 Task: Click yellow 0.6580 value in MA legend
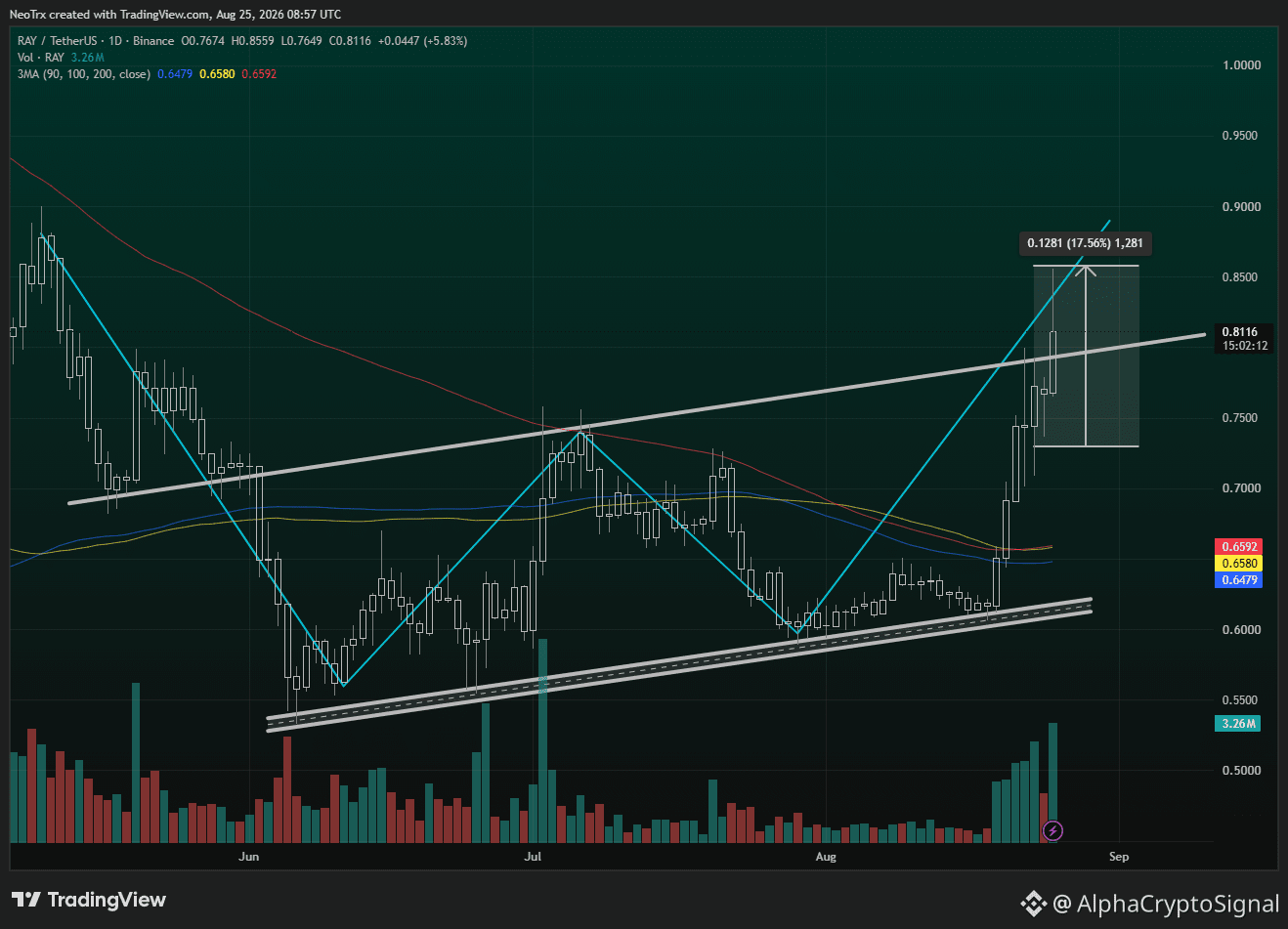[217, 74]
